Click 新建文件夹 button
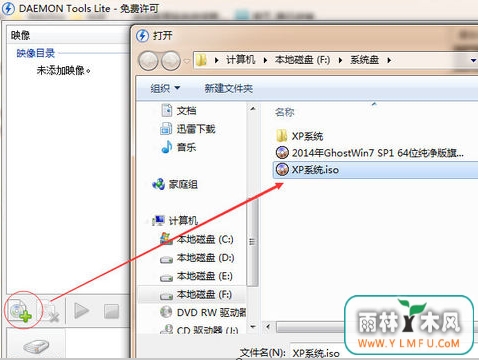479x360 pixels. click(228, 88)
